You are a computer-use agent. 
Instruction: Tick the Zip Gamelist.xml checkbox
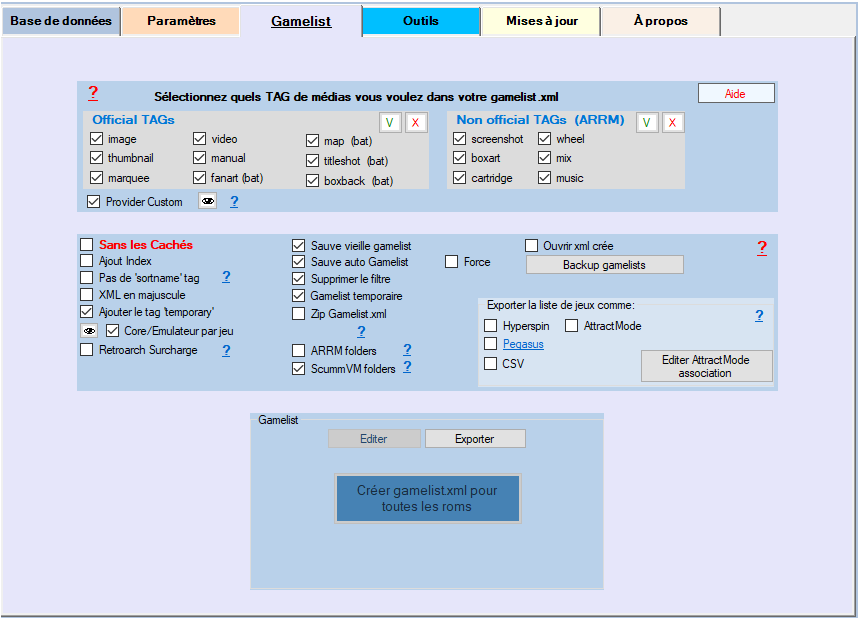click(299, 314)
